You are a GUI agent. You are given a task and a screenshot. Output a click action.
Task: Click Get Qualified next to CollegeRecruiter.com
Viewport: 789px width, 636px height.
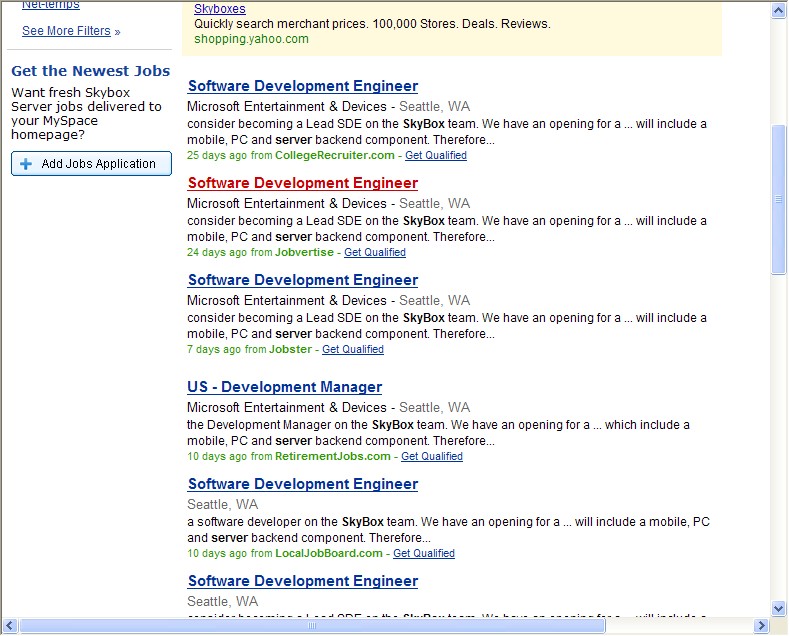coord(436,155)
